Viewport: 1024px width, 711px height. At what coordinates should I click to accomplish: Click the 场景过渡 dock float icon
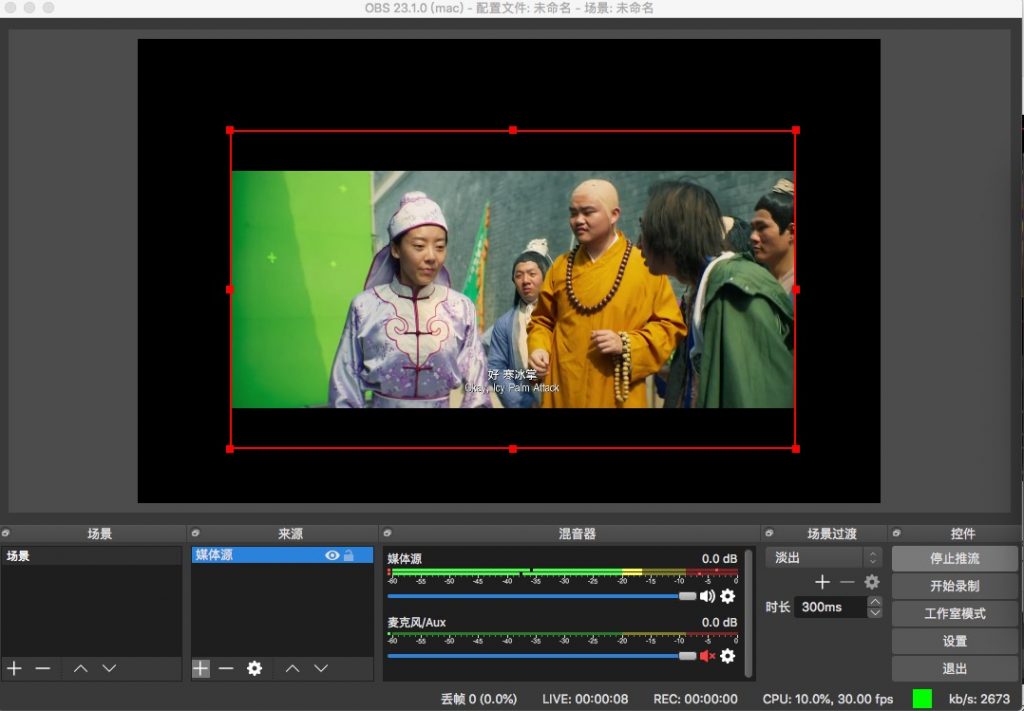[769, 533]
